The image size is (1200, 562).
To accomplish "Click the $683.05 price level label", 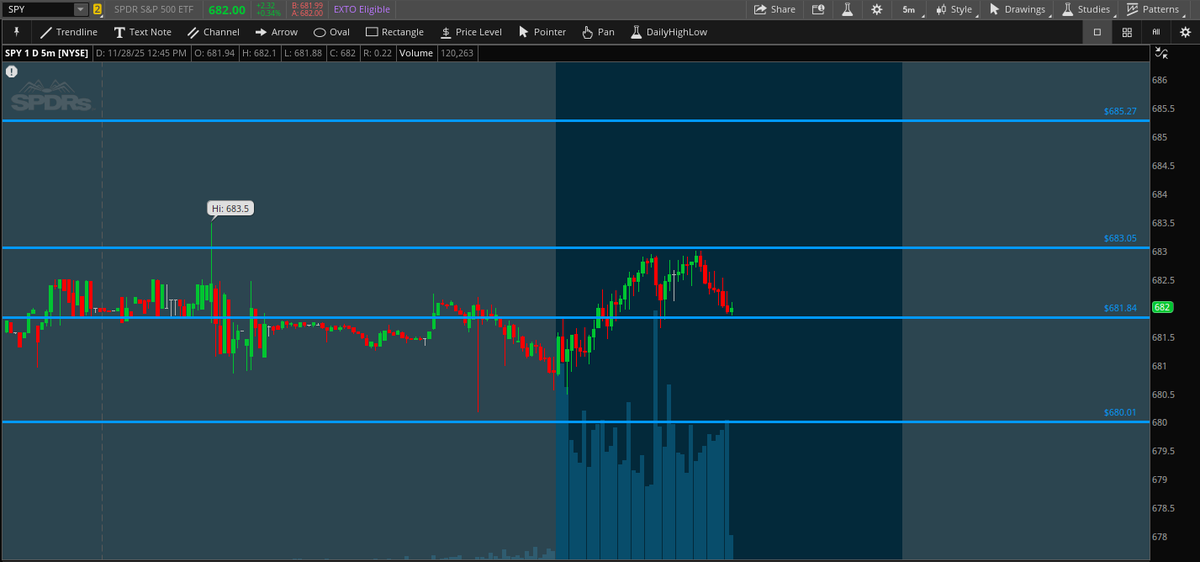I will 1120,238.
